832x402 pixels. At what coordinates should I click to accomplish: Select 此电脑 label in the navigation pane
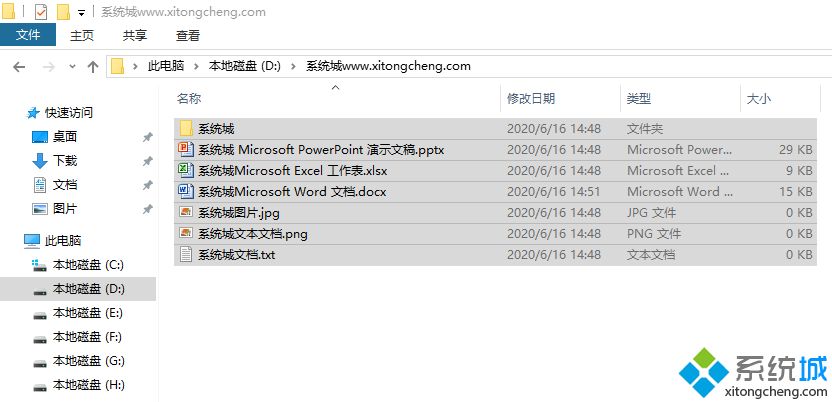63,241
